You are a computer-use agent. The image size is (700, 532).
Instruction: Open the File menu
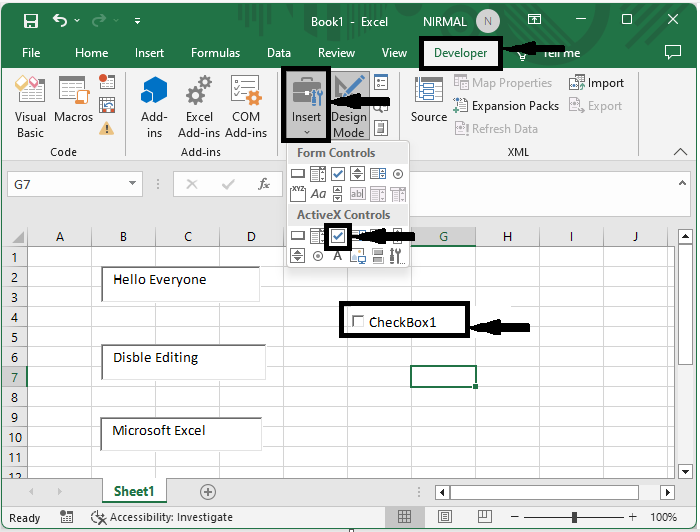click(31, 53)
